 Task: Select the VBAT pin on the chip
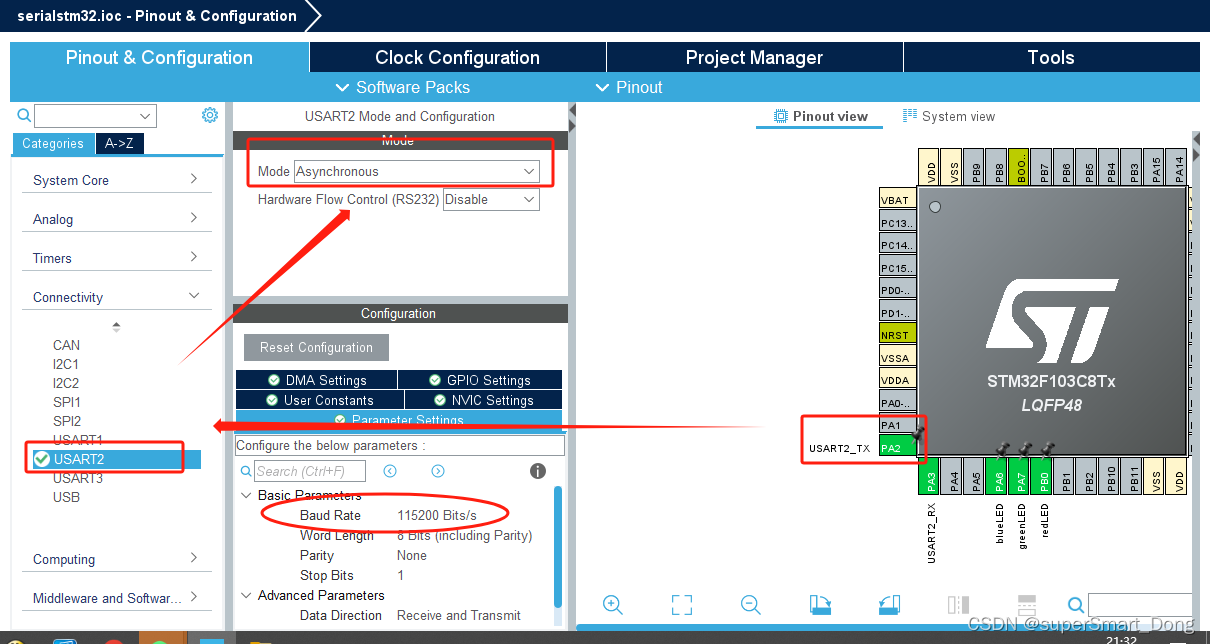click(897, 200)
